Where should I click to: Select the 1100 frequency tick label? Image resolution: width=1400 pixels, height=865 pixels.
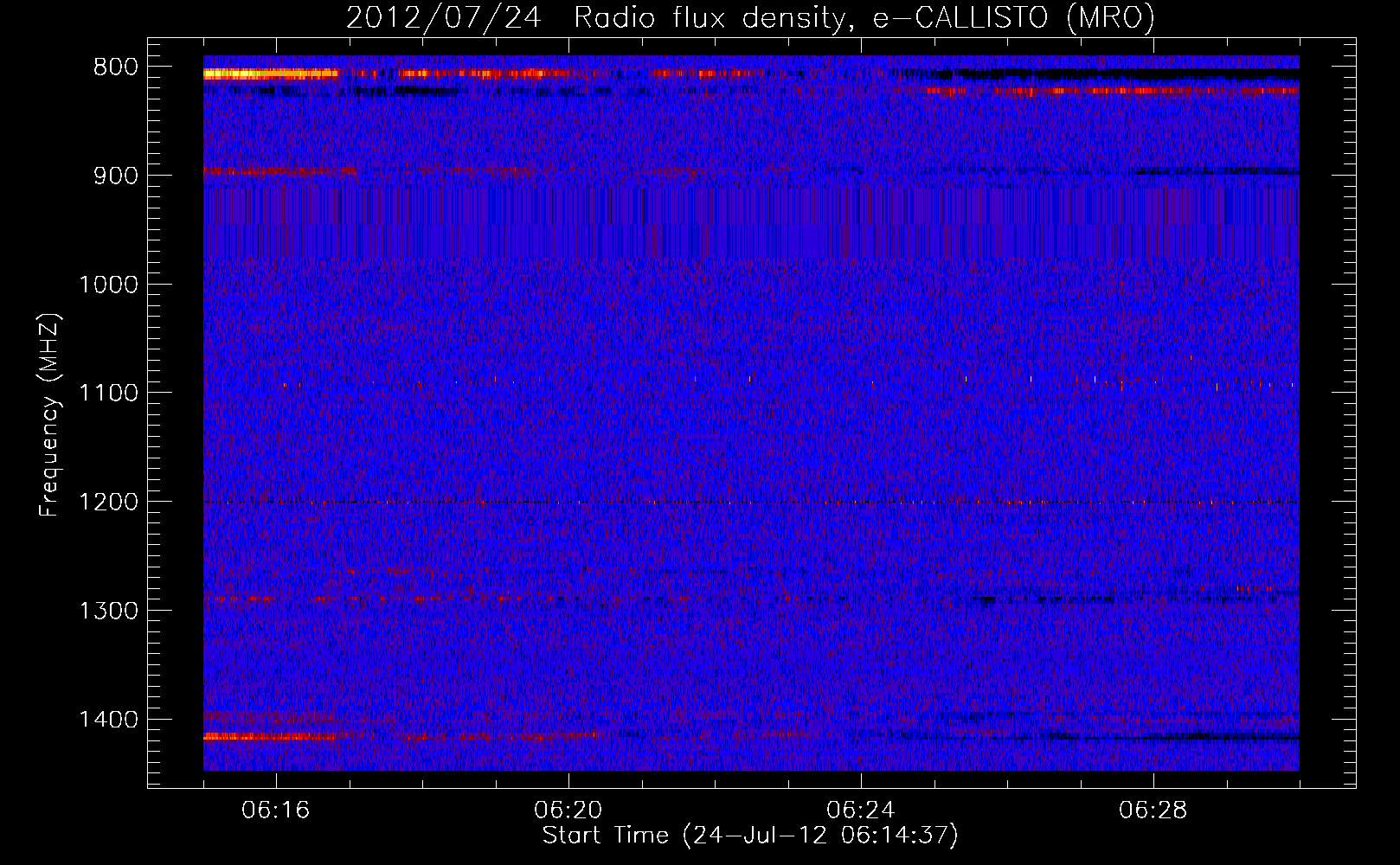coord(108,394)
